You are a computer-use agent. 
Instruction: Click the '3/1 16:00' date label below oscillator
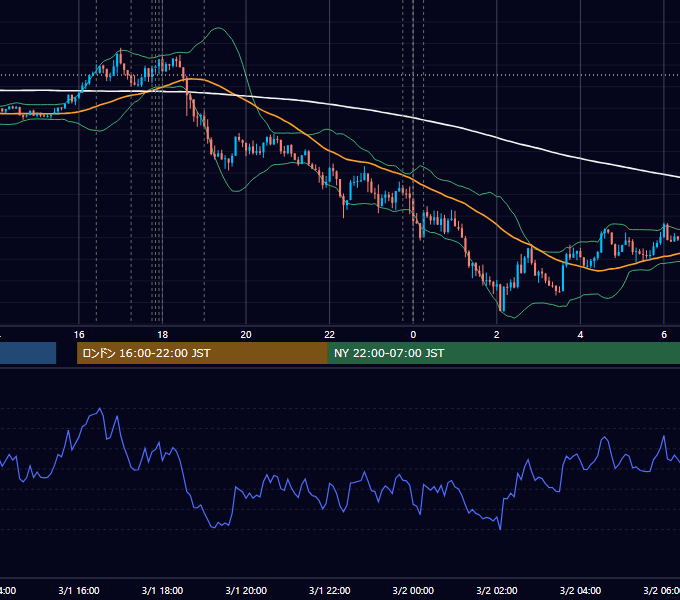tap(79, 590)
